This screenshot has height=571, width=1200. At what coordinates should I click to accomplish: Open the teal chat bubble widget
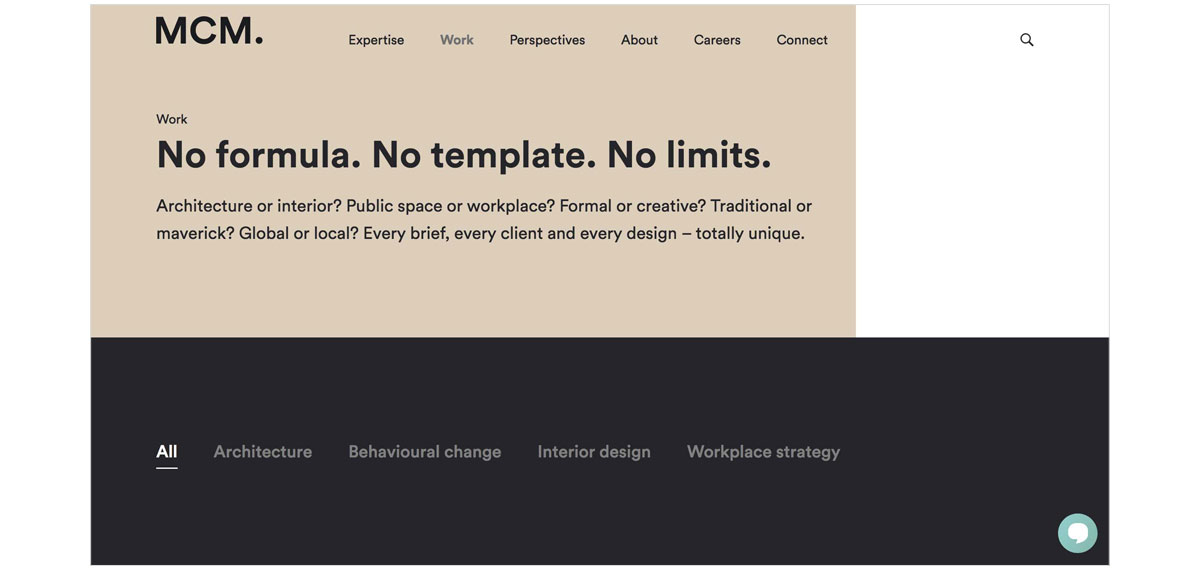1077,533
